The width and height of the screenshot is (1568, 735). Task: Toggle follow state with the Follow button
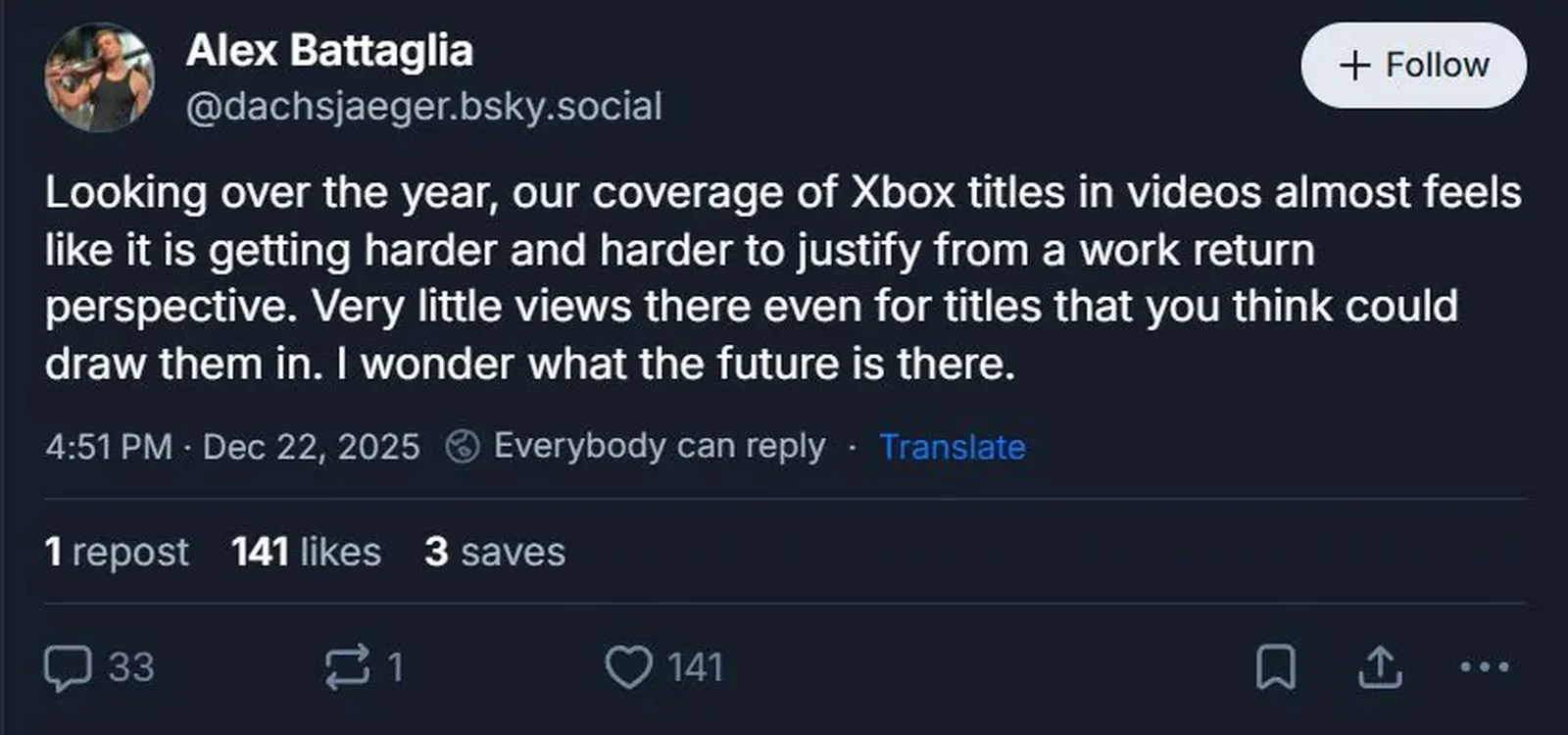pos(1413,66)
